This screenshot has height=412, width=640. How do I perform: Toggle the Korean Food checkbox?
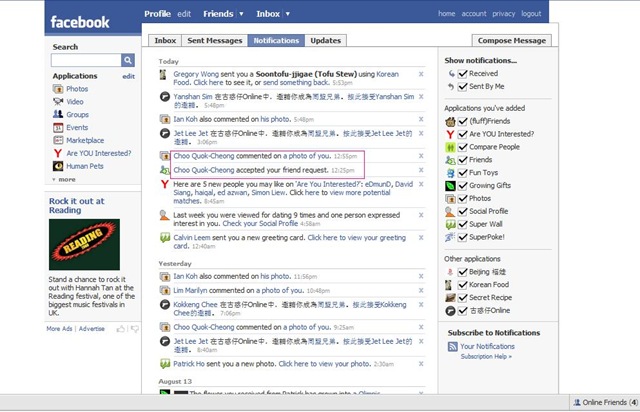point(462,285)
